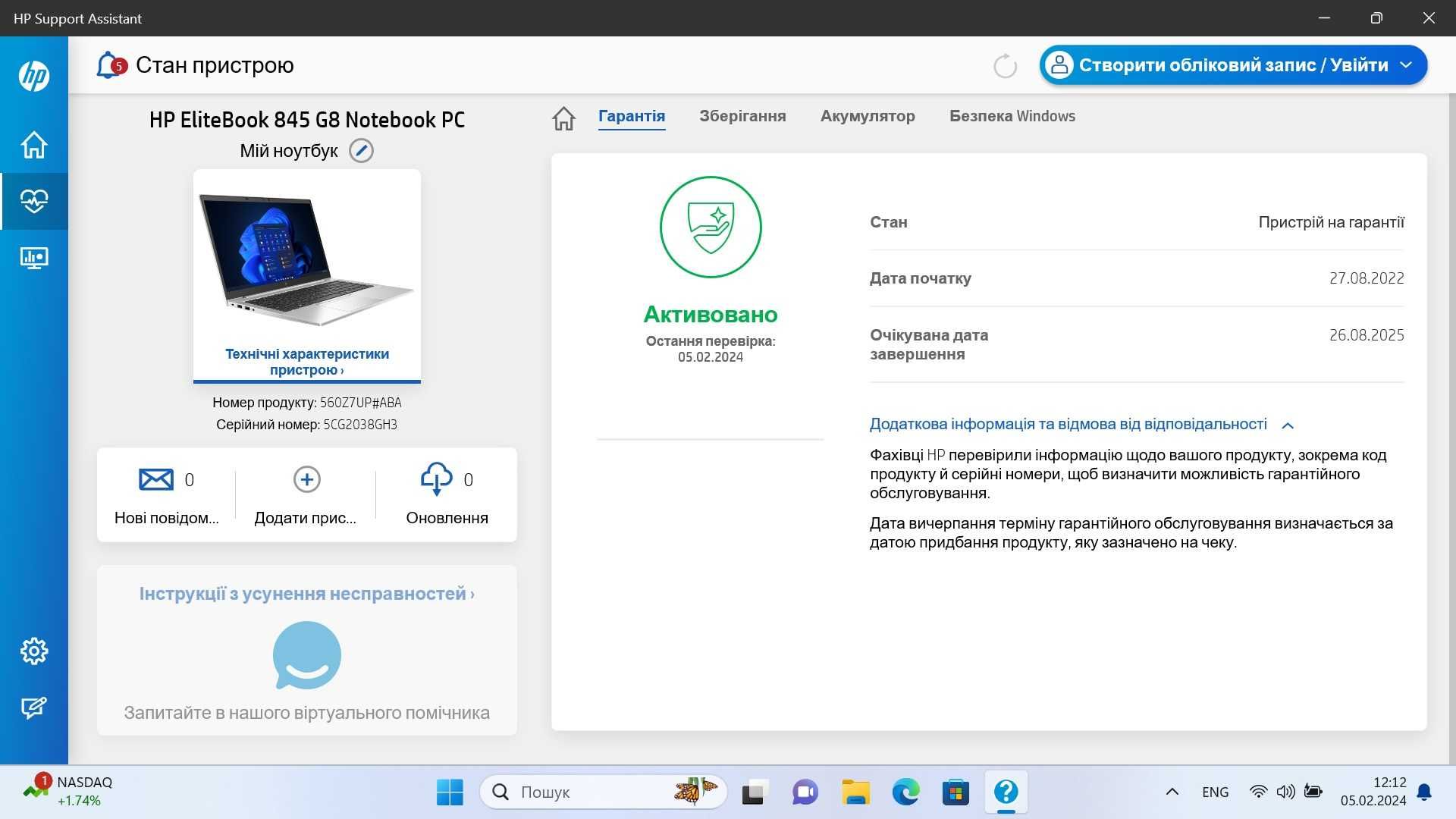
Task: Click the expected end date 26.08.2025
Action: pos(1367,335)
